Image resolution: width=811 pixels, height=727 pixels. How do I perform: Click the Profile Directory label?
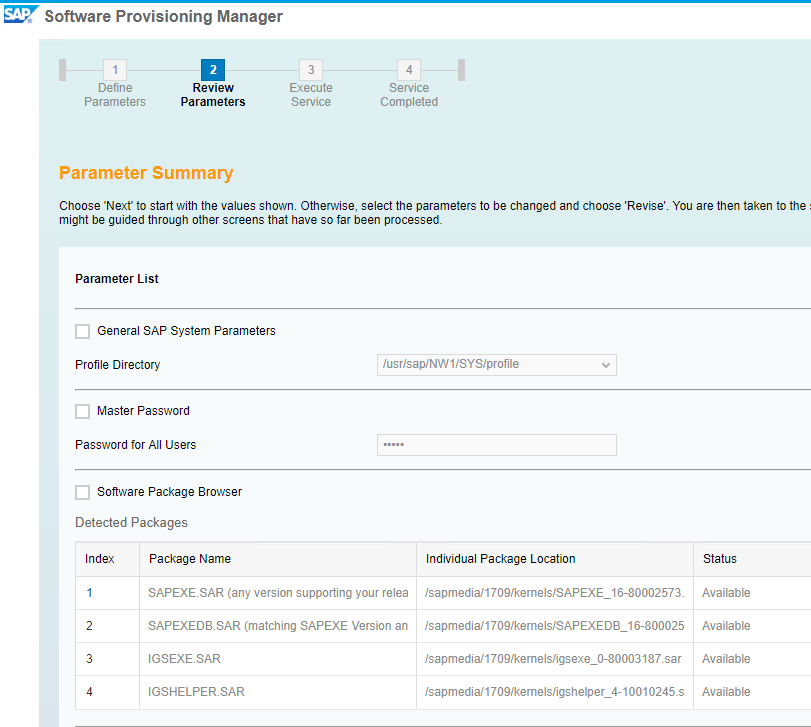point(117,365)
